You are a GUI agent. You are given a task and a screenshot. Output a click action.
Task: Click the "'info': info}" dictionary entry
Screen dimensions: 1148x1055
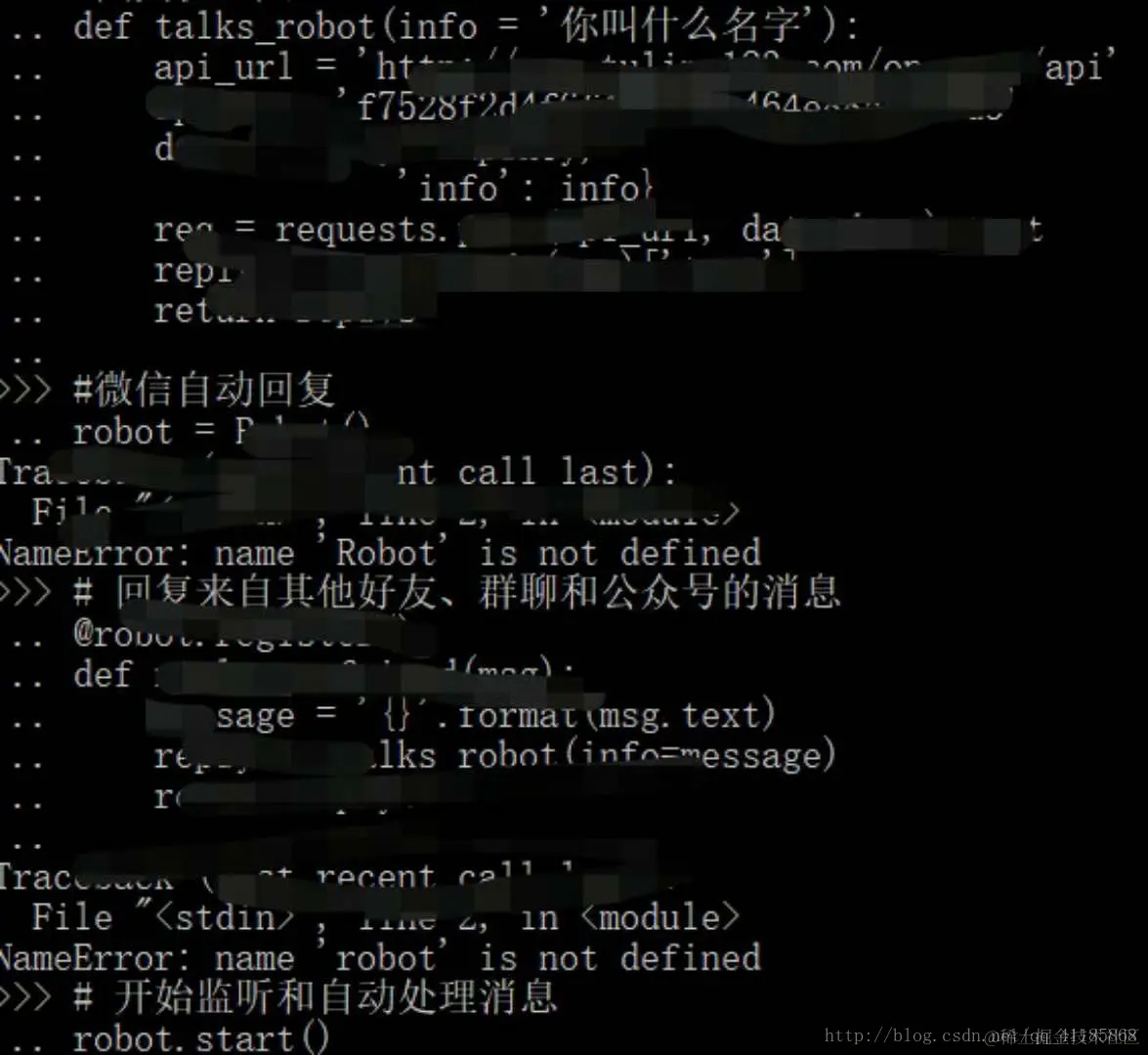point(525,189)
